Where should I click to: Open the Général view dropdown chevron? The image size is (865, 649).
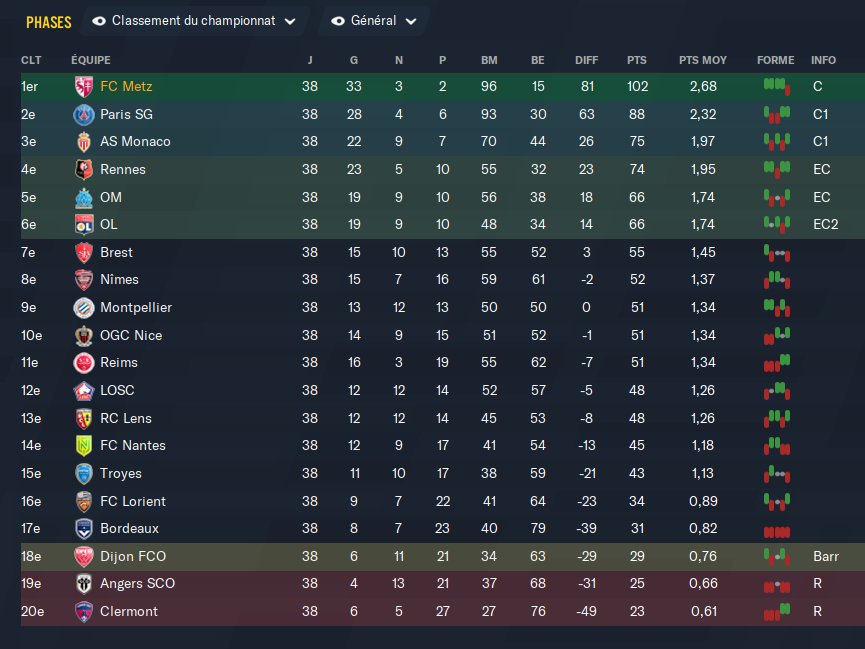tap(411, 21)
